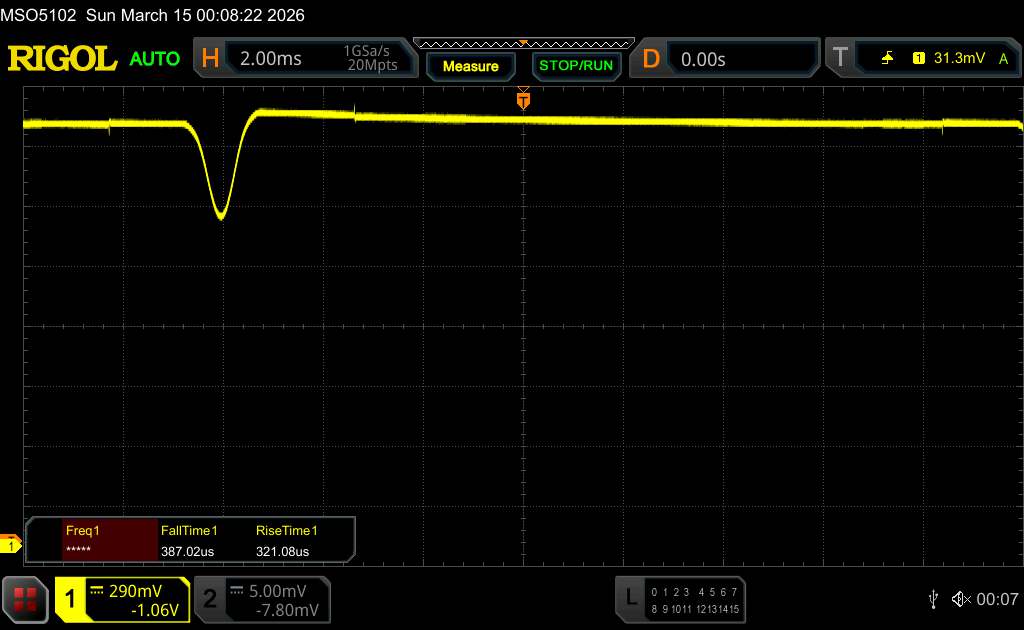The width and height of the screenshot is (1024, 630).
Task: Open the 2.00ms timebase scale setting
Action: click(271, 59)
